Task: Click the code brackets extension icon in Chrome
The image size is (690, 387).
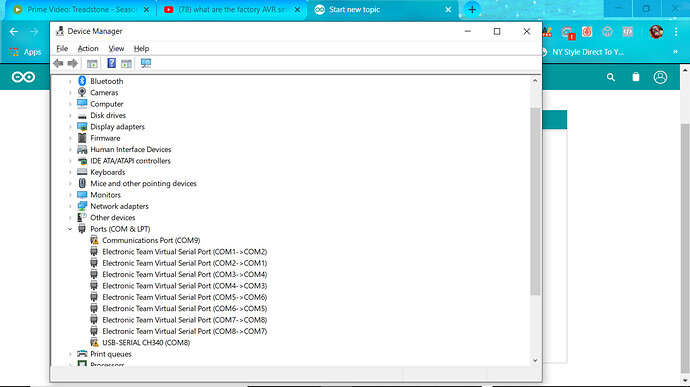Action: [628, 32]
